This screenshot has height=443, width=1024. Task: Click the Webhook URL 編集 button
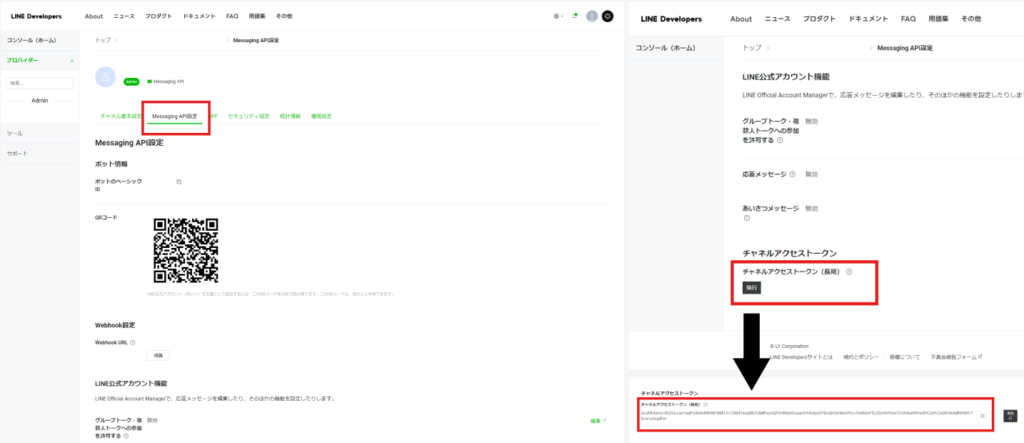coord(158,355)
